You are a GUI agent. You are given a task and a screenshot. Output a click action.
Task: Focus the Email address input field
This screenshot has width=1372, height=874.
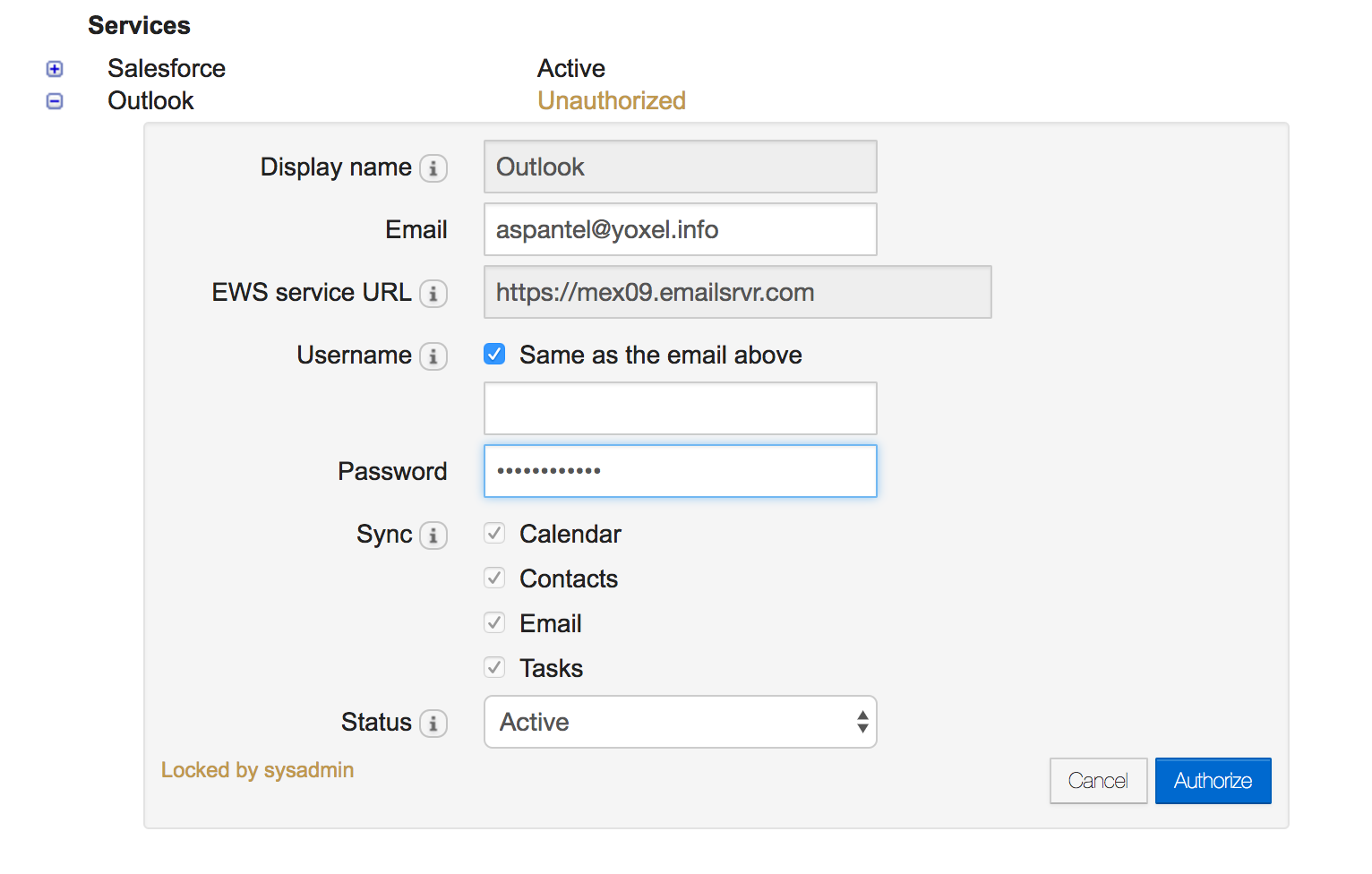point(680,229)
